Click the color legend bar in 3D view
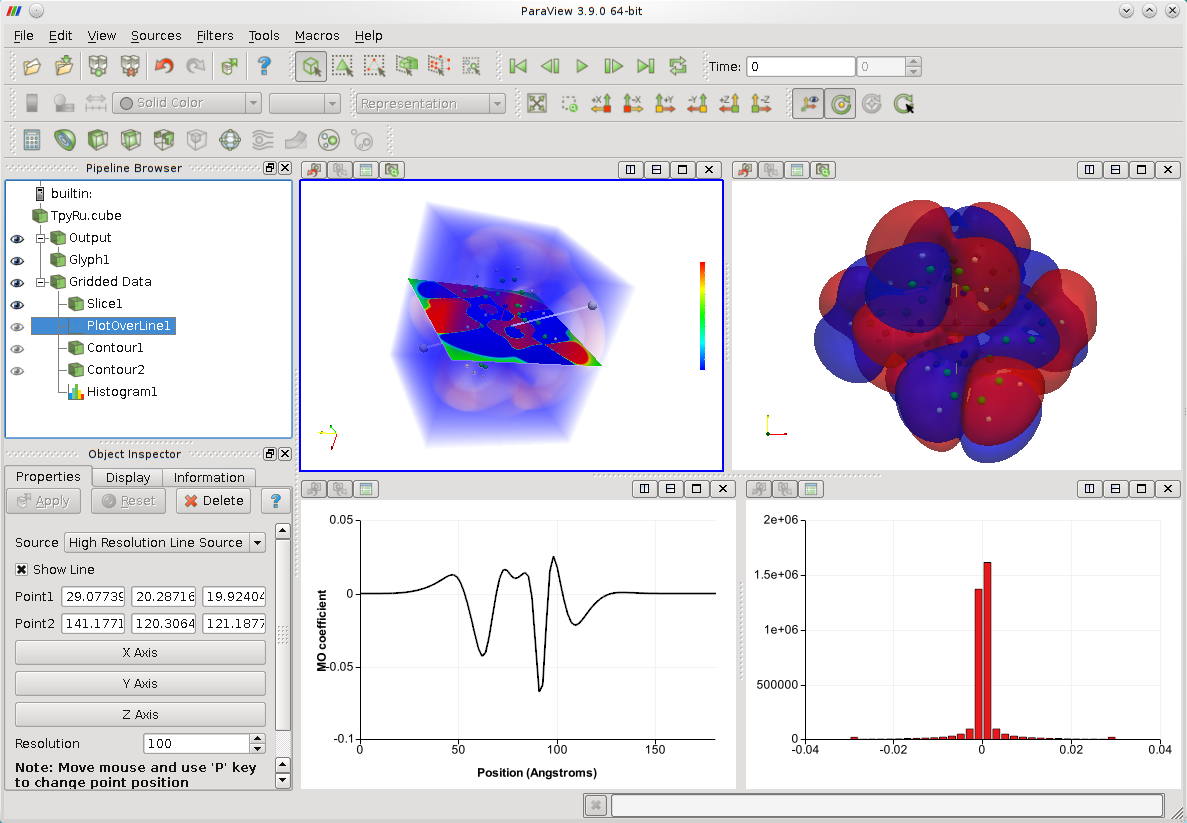Screen dimensions: 1187x823 [702, 316]
